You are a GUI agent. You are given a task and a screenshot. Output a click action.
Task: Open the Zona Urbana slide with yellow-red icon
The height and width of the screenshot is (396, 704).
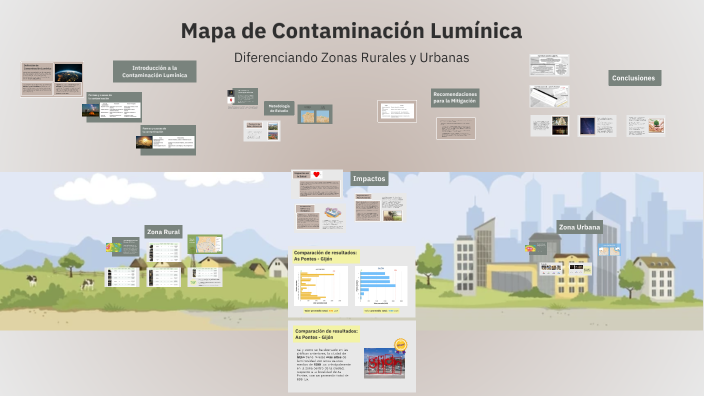536,248
